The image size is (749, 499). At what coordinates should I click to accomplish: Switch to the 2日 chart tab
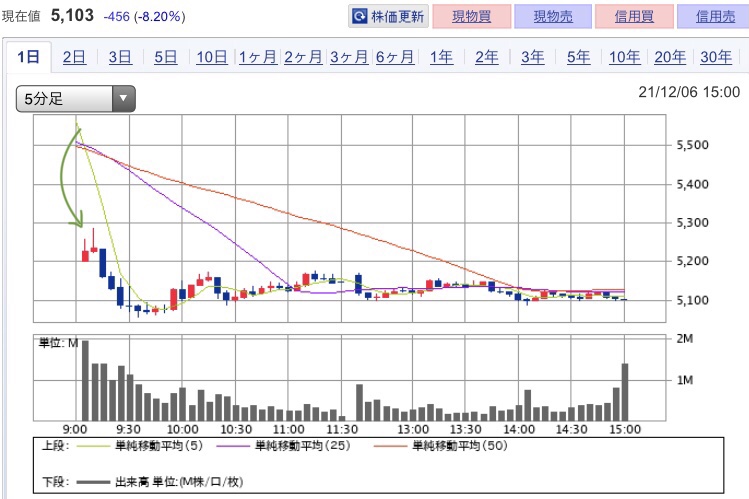pos(74,57)
